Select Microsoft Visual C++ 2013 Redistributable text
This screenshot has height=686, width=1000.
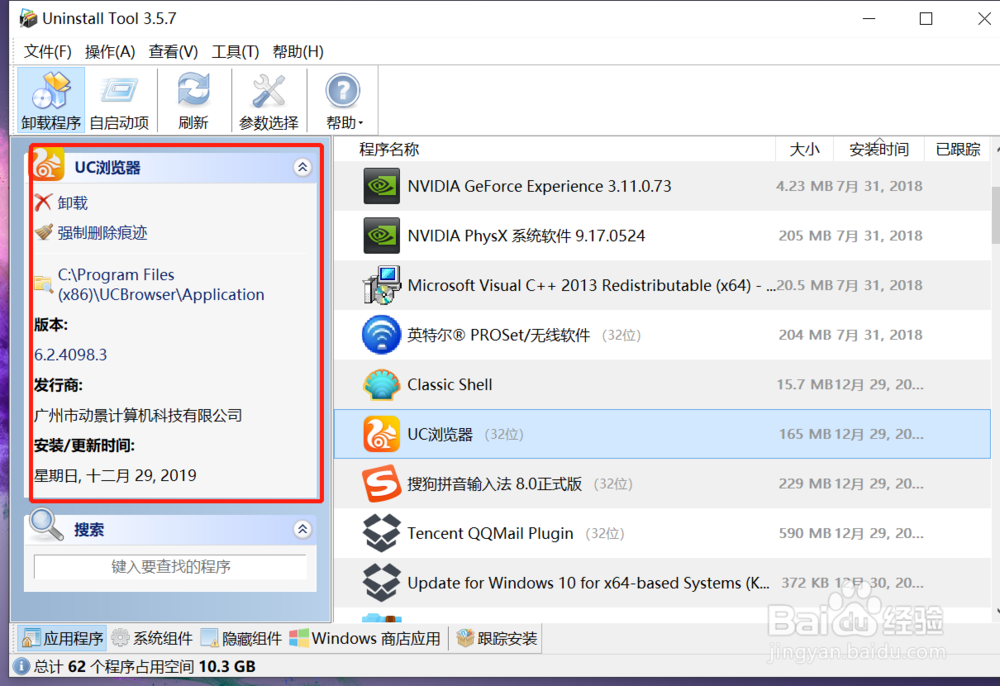click(x=591, y=285)
